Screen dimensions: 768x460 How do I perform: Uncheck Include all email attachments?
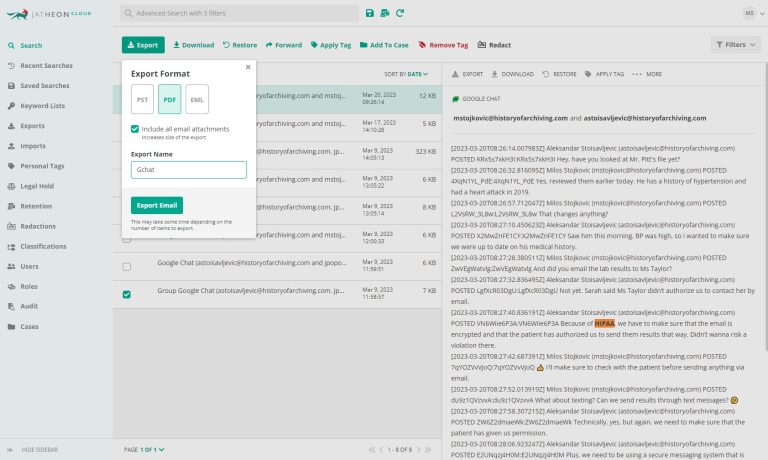(135, 129)
